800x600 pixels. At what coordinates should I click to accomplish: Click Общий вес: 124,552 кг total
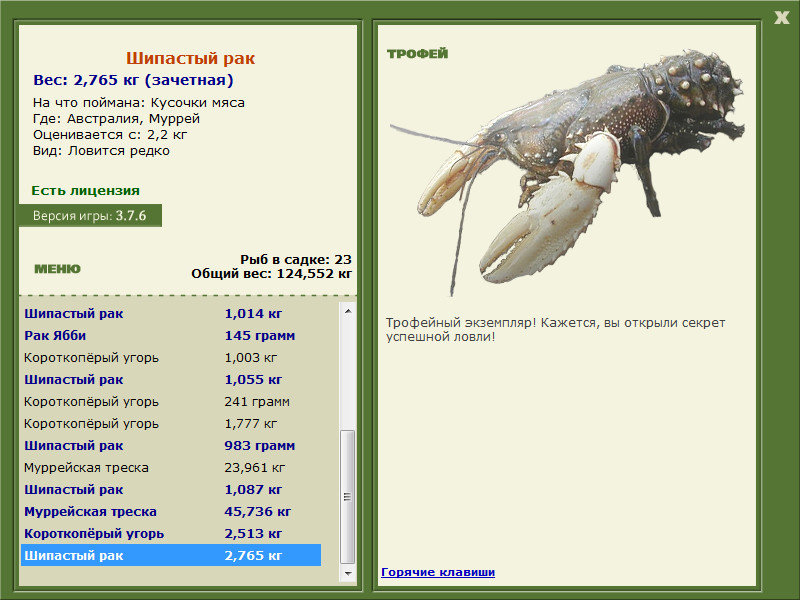pos(271,274)
